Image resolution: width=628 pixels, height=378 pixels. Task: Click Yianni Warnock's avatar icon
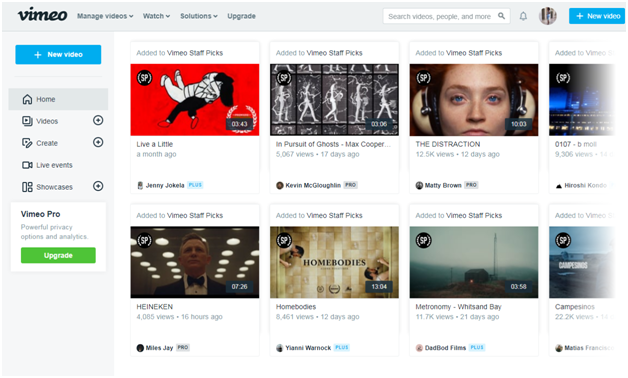click(280, 348)
